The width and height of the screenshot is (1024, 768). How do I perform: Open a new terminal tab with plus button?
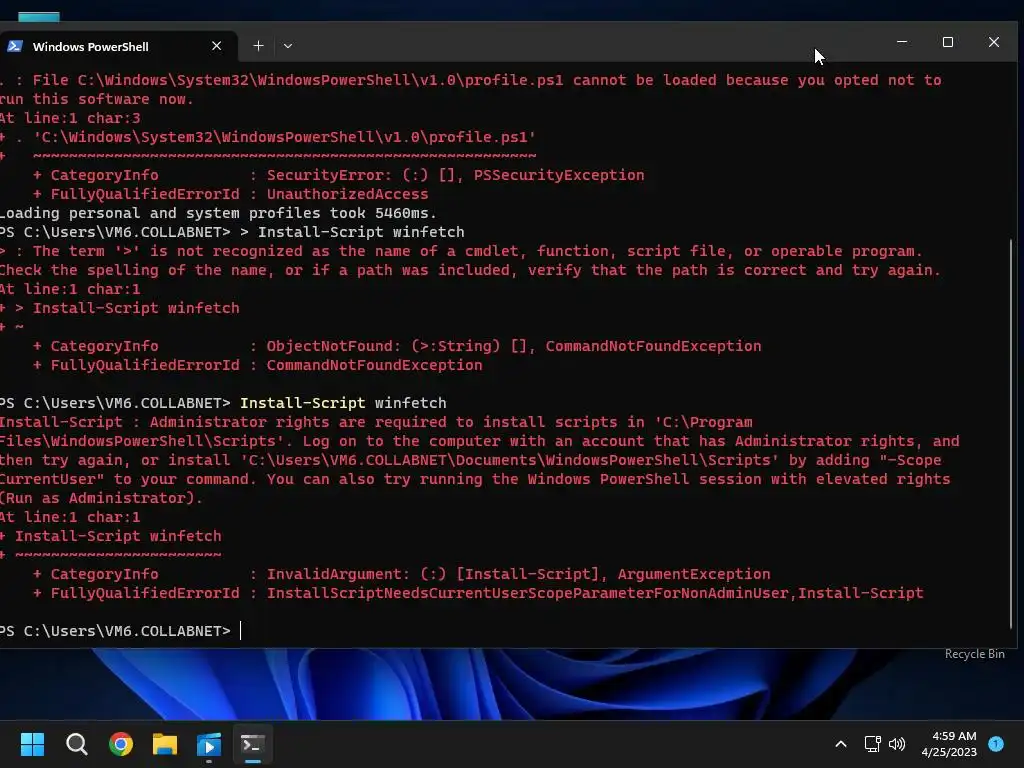[259, 46]
